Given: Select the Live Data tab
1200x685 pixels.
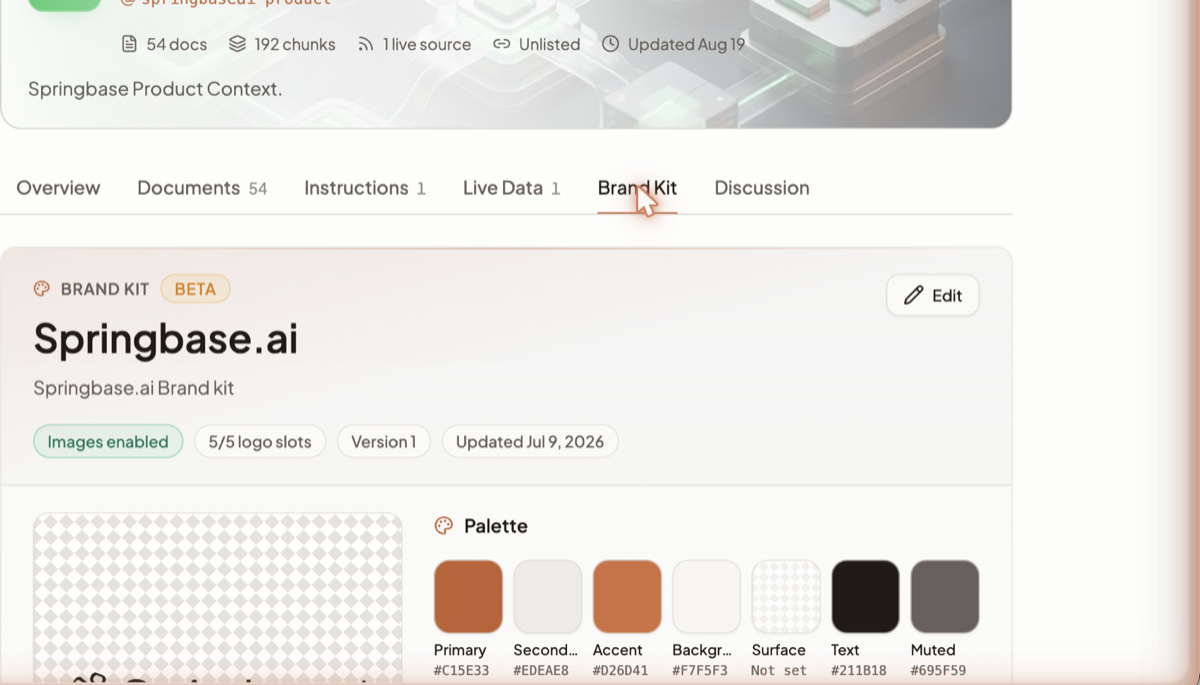Looking at the screenshot, I should 511,188.
